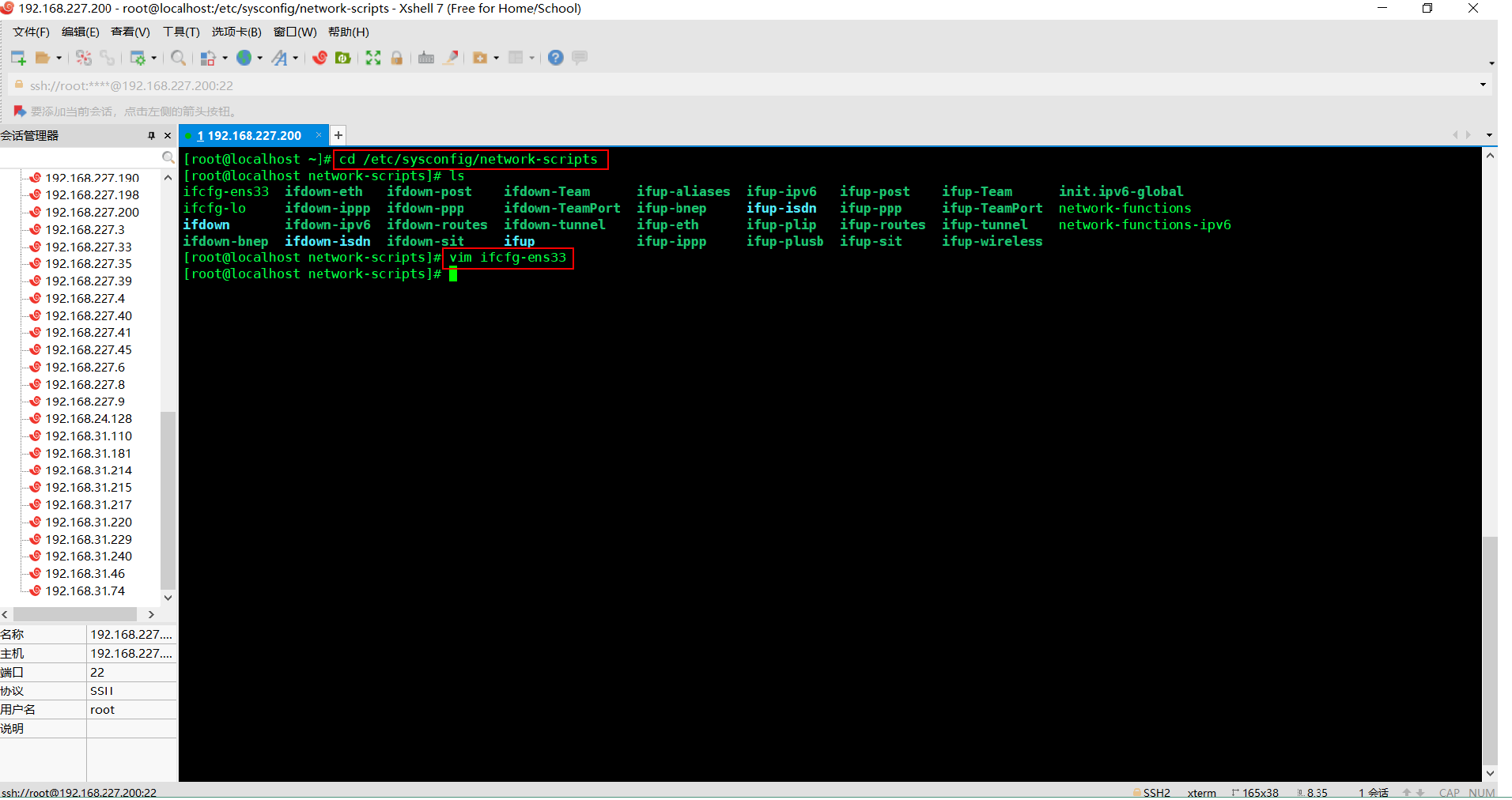Click the lock screen padlock icon
The height and width of the screenshot is (800, 1512).
point(397,58)
